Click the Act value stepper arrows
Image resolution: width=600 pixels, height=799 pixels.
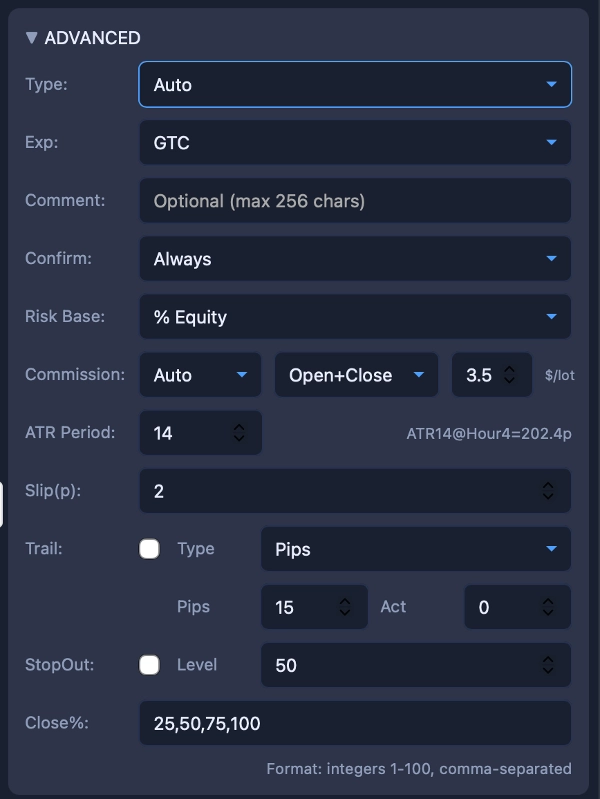pyautogui.click(x=548, y=607)
